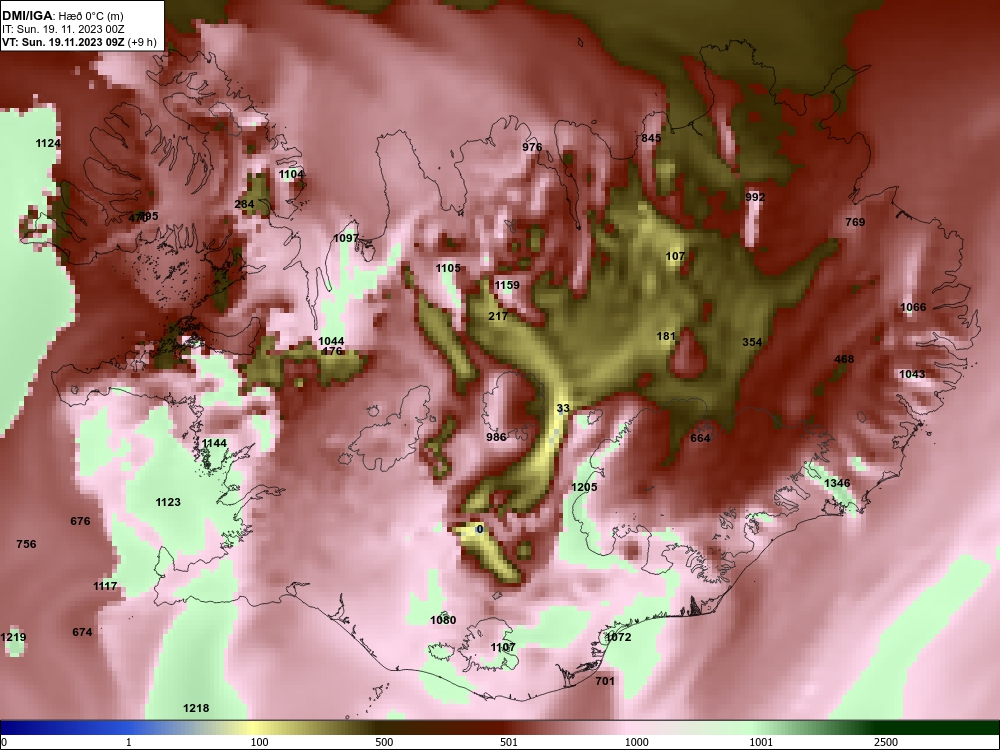This screenshot has width=1000, height=750.
Task: Click the map value 701
Action: tap(605, 681)
